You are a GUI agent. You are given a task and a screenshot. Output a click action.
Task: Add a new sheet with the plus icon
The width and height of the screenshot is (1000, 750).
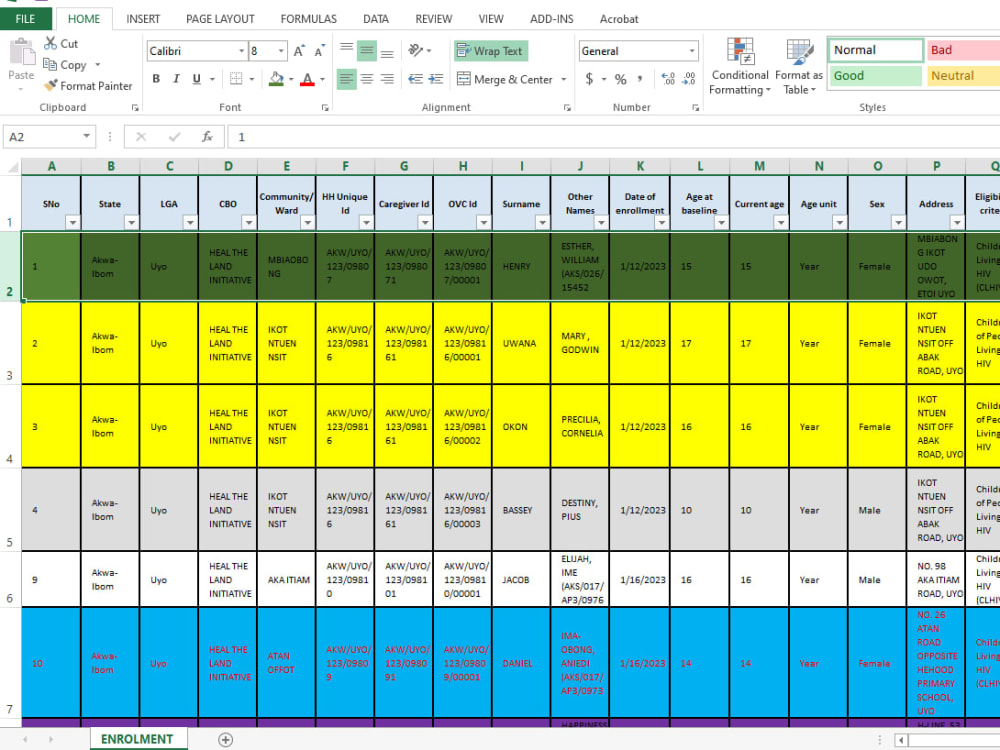(x=225, y=739)
